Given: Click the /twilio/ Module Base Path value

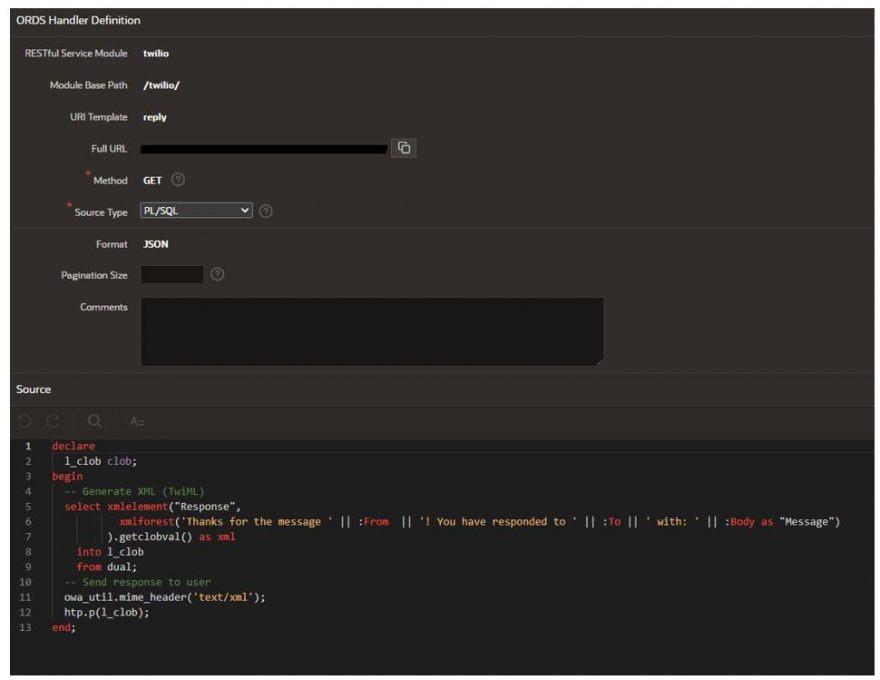Looking at the screenshot, I should (160, 85).
